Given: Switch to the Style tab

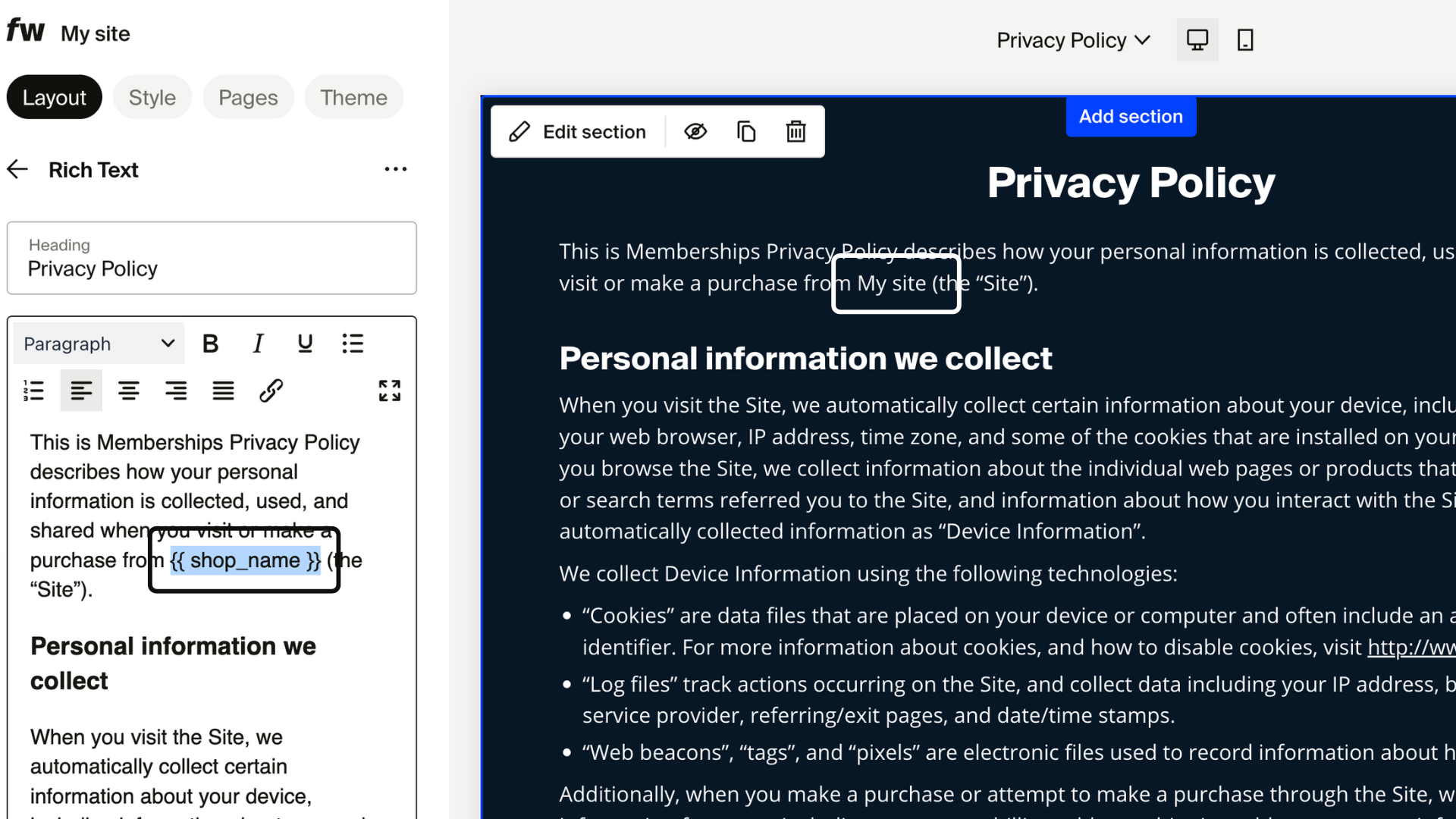Looking at the screenshot, I should [152, 97].
